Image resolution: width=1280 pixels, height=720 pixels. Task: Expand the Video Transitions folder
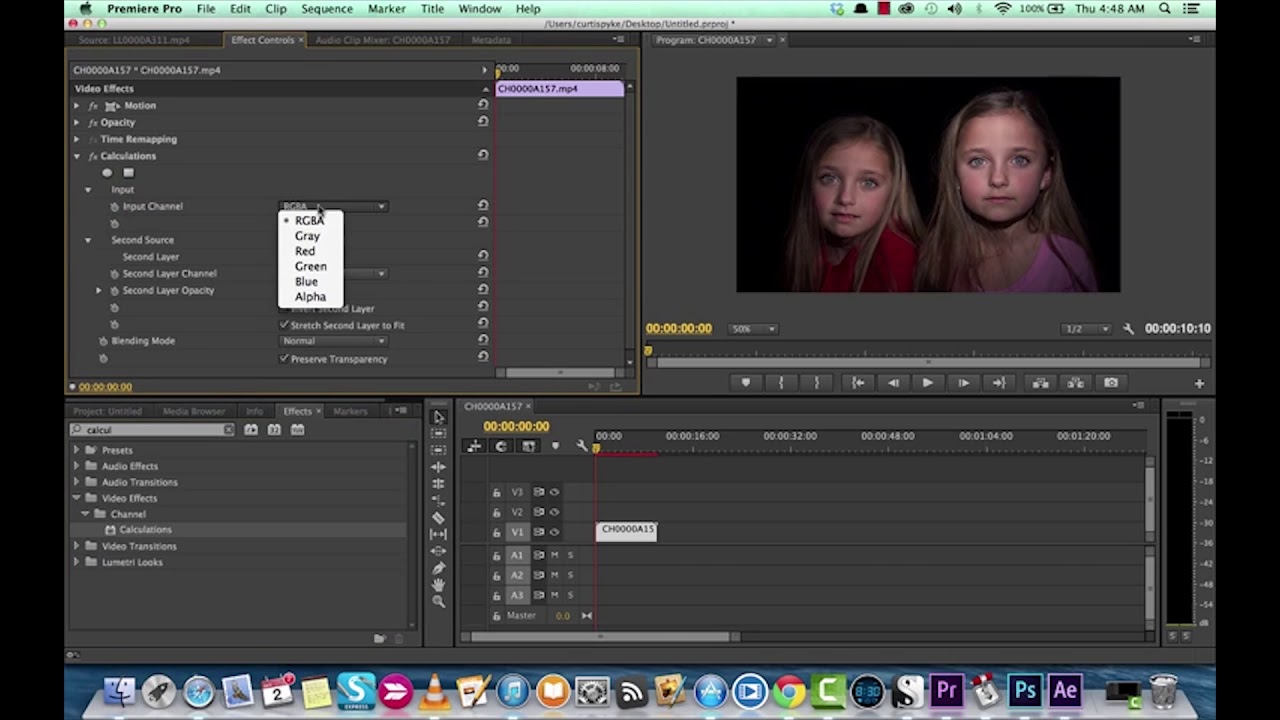77,546
